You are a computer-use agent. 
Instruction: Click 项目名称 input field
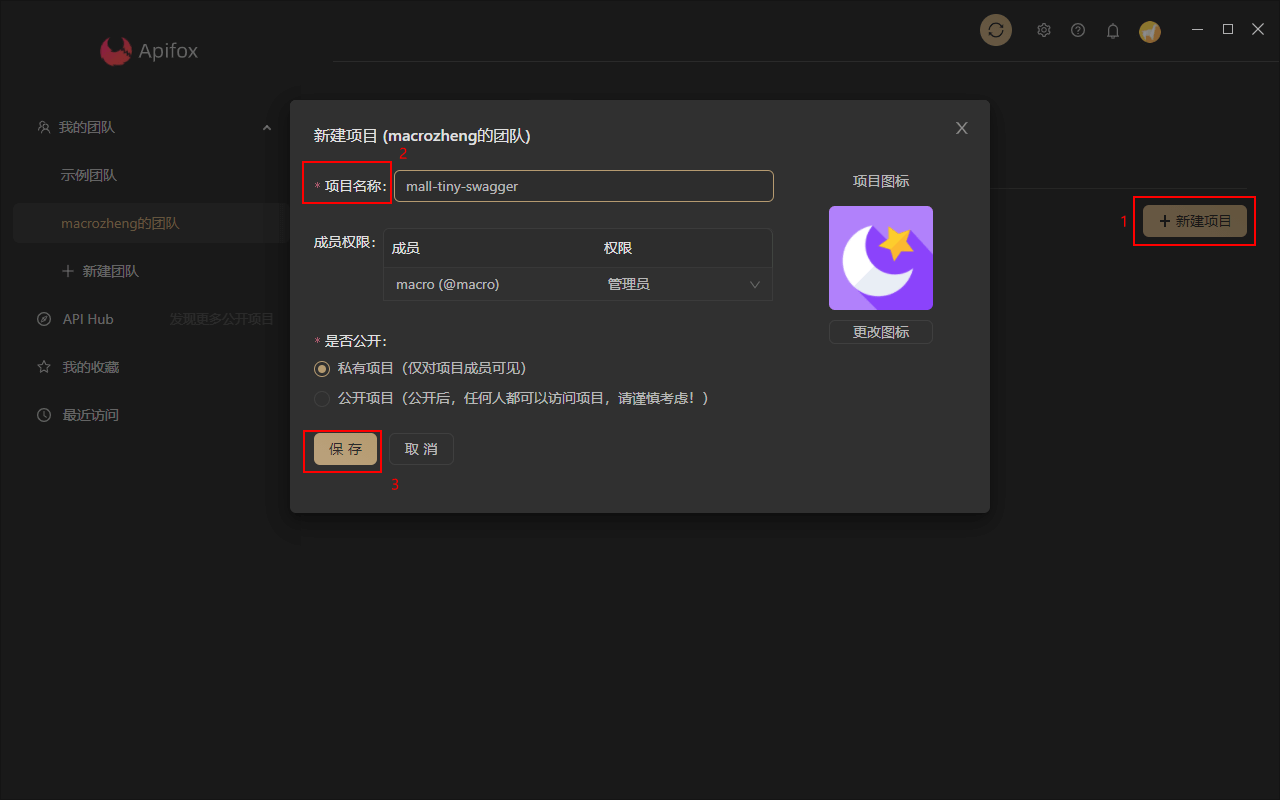tap(584, 186)
